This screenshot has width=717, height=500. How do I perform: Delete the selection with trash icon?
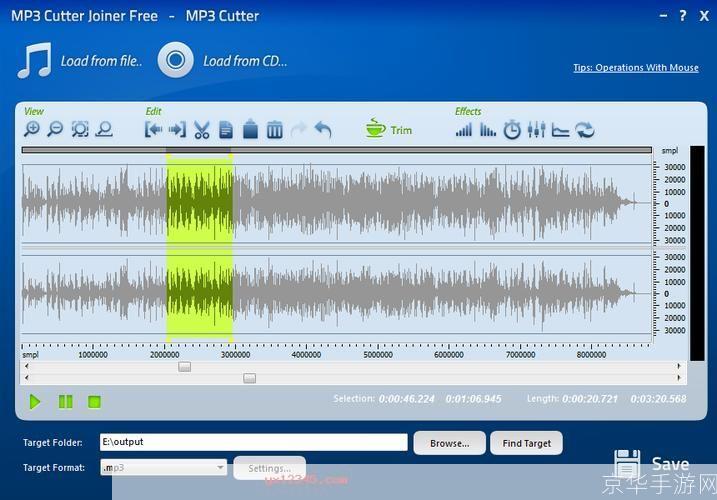pyautogui.click(x=274, y=130)
